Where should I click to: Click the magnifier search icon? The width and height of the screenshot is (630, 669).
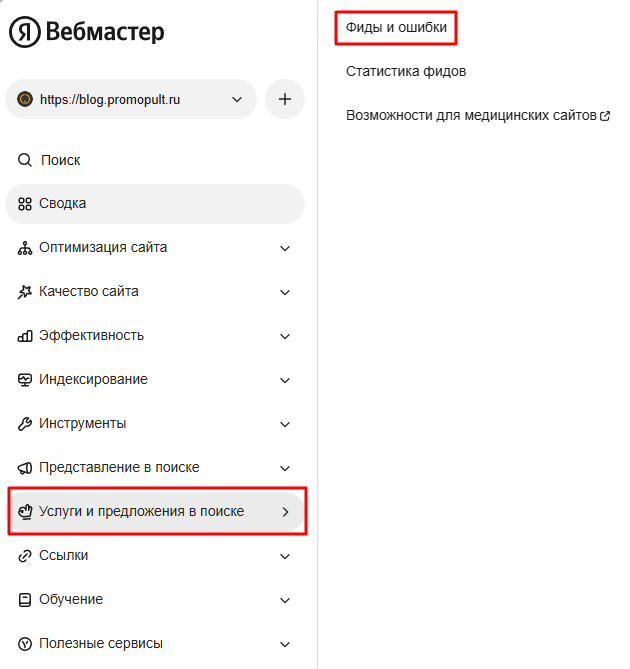pos(25,160)
